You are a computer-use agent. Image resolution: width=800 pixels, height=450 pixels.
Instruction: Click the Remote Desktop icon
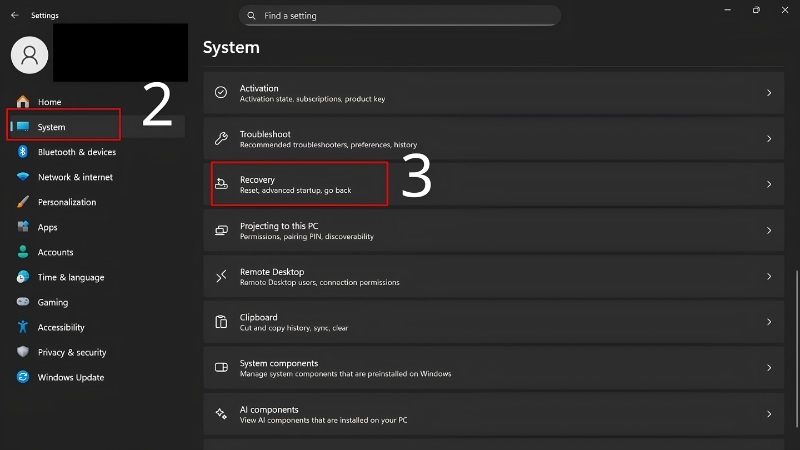[221, 276]
